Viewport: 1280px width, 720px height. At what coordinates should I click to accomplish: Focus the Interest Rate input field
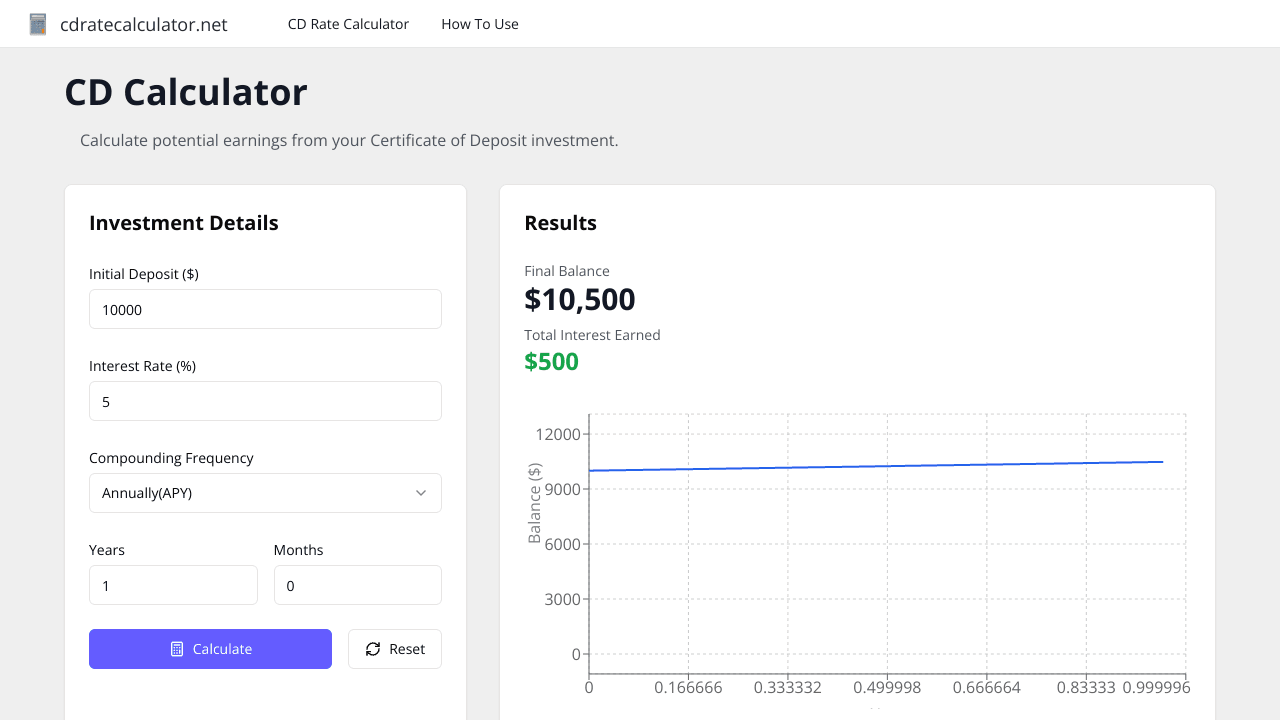pyautogui.click(x=265, y=401)
